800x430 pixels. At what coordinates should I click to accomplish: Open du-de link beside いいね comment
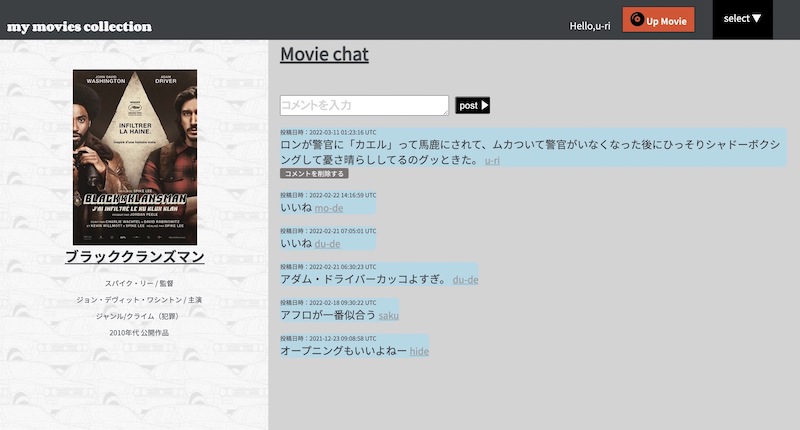[327, 244]
